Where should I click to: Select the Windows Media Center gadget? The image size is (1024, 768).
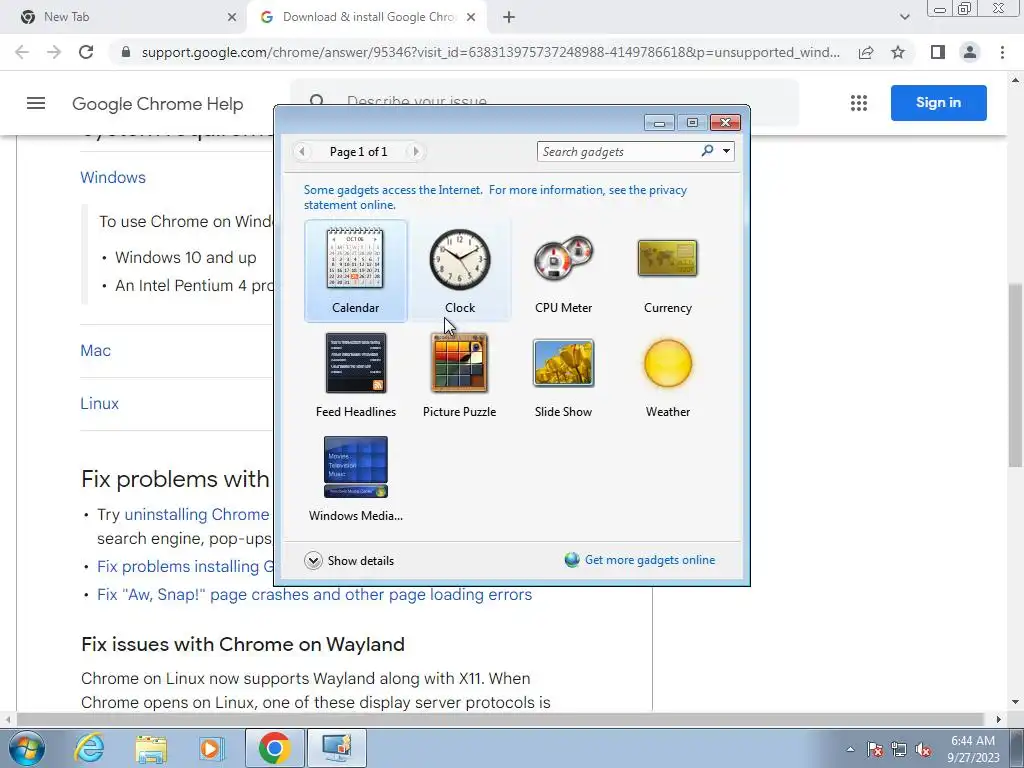pos(355,479)
